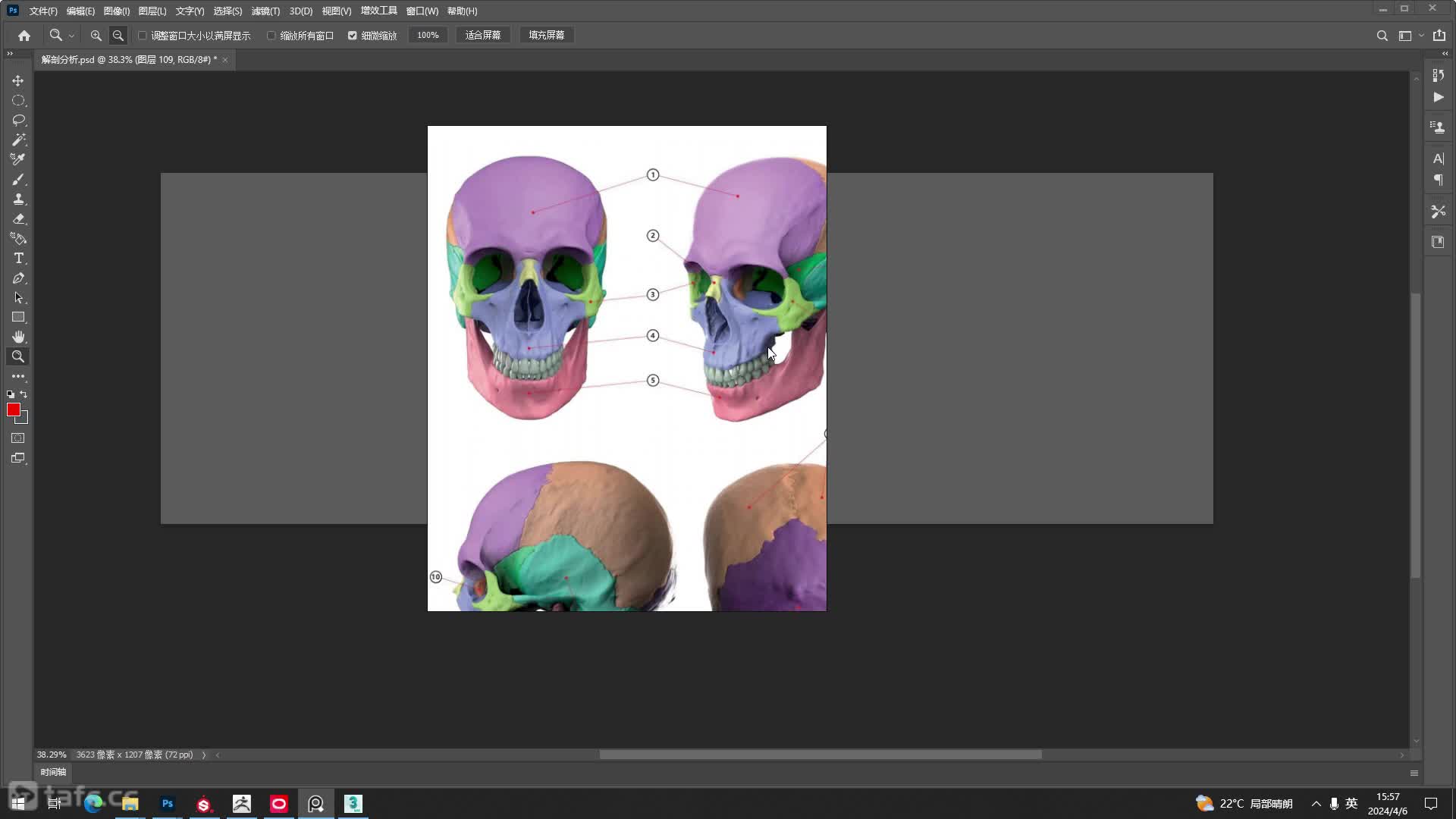The image size is (1456, 819).
Task: Swap foreground and background colors
Action: [24, 394]
